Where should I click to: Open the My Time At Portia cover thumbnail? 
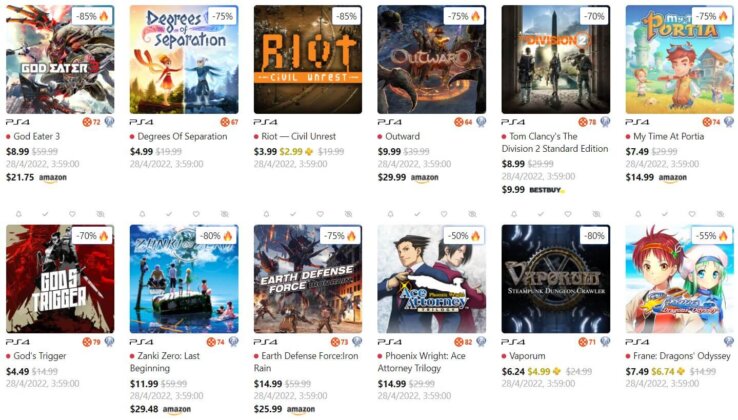point(679,59)
